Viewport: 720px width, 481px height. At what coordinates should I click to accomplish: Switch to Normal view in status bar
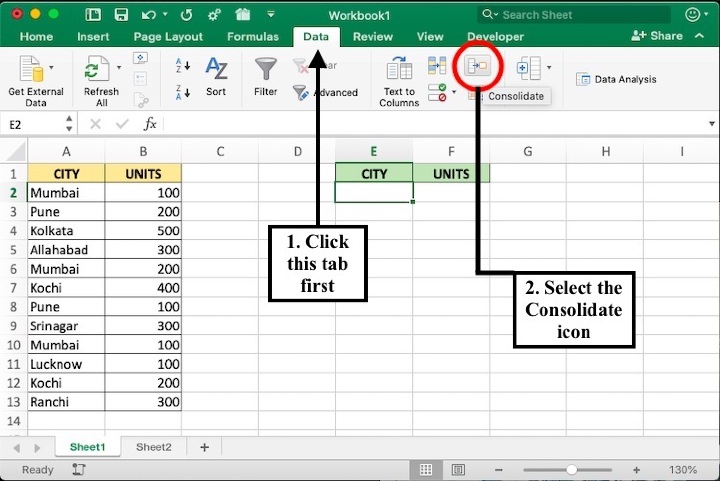pyautogui.click(x=426, y=470)
